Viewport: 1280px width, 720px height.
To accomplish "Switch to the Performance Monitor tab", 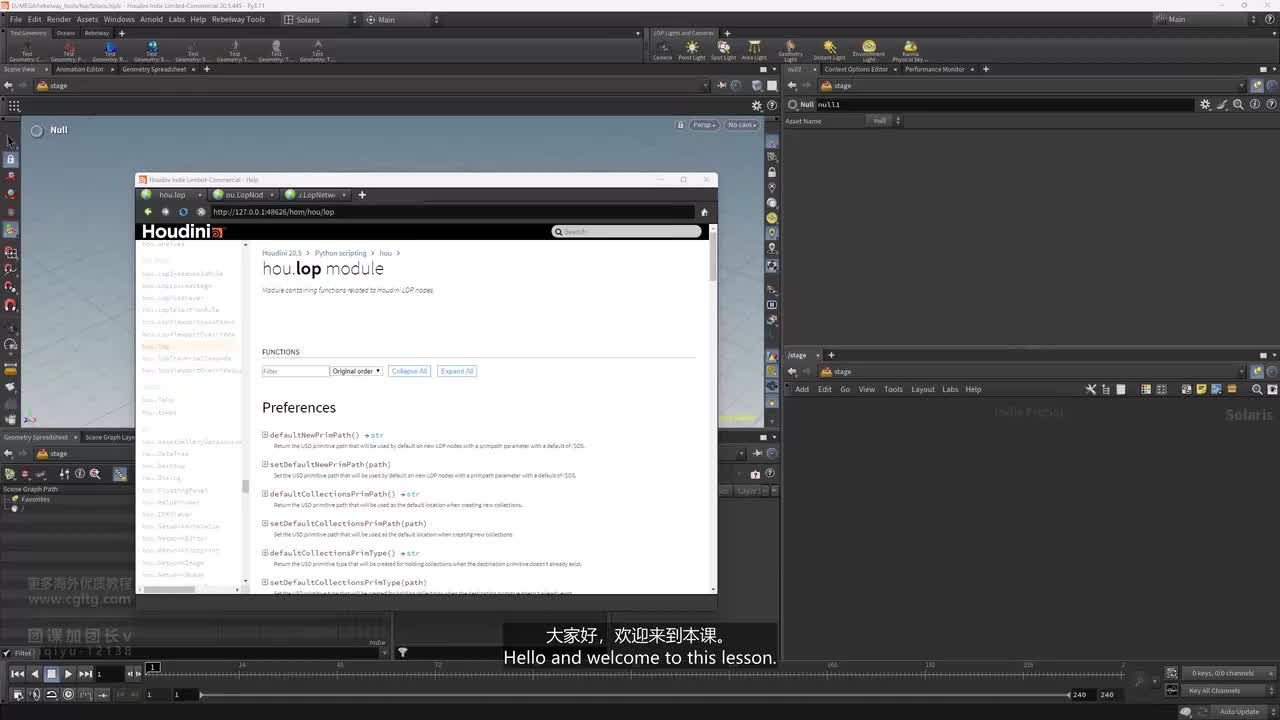I will coord(935,69).
